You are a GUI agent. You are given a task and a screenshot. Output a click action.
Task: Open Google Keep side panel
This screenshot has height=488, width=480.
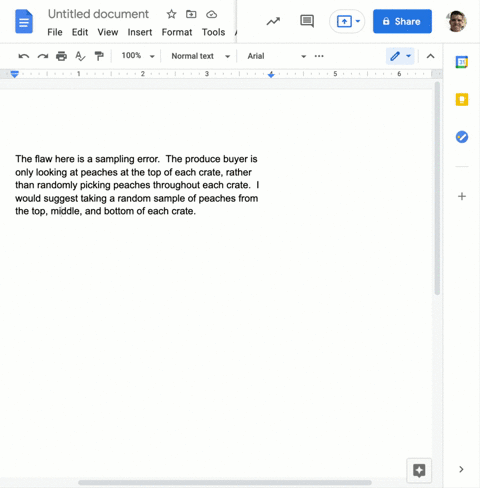[462, 99]
